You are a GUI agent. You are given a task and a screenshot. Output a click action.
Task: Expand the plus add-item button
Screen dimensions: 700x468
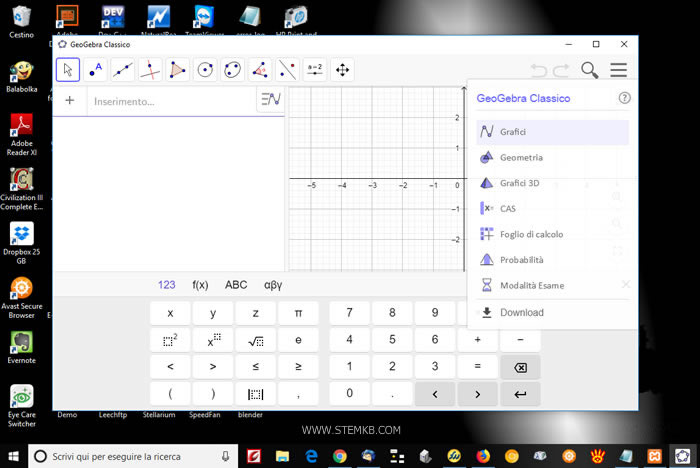70,100
